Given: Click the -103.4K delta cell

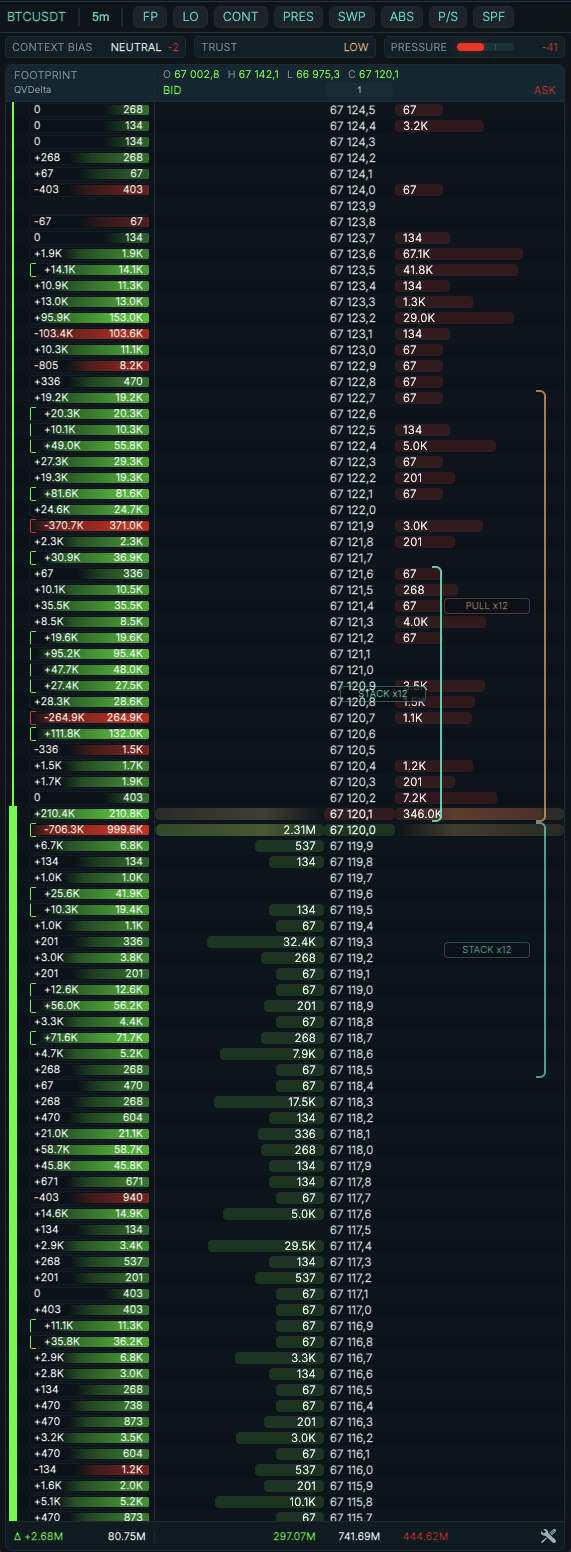Looking at the screenshot, I should (53, 334).
